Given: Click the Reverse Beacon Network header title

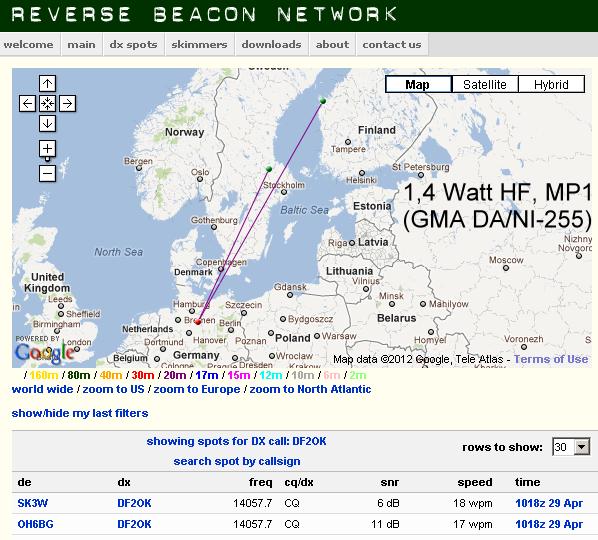Looking at the screenshot, I should coord(204,14).
